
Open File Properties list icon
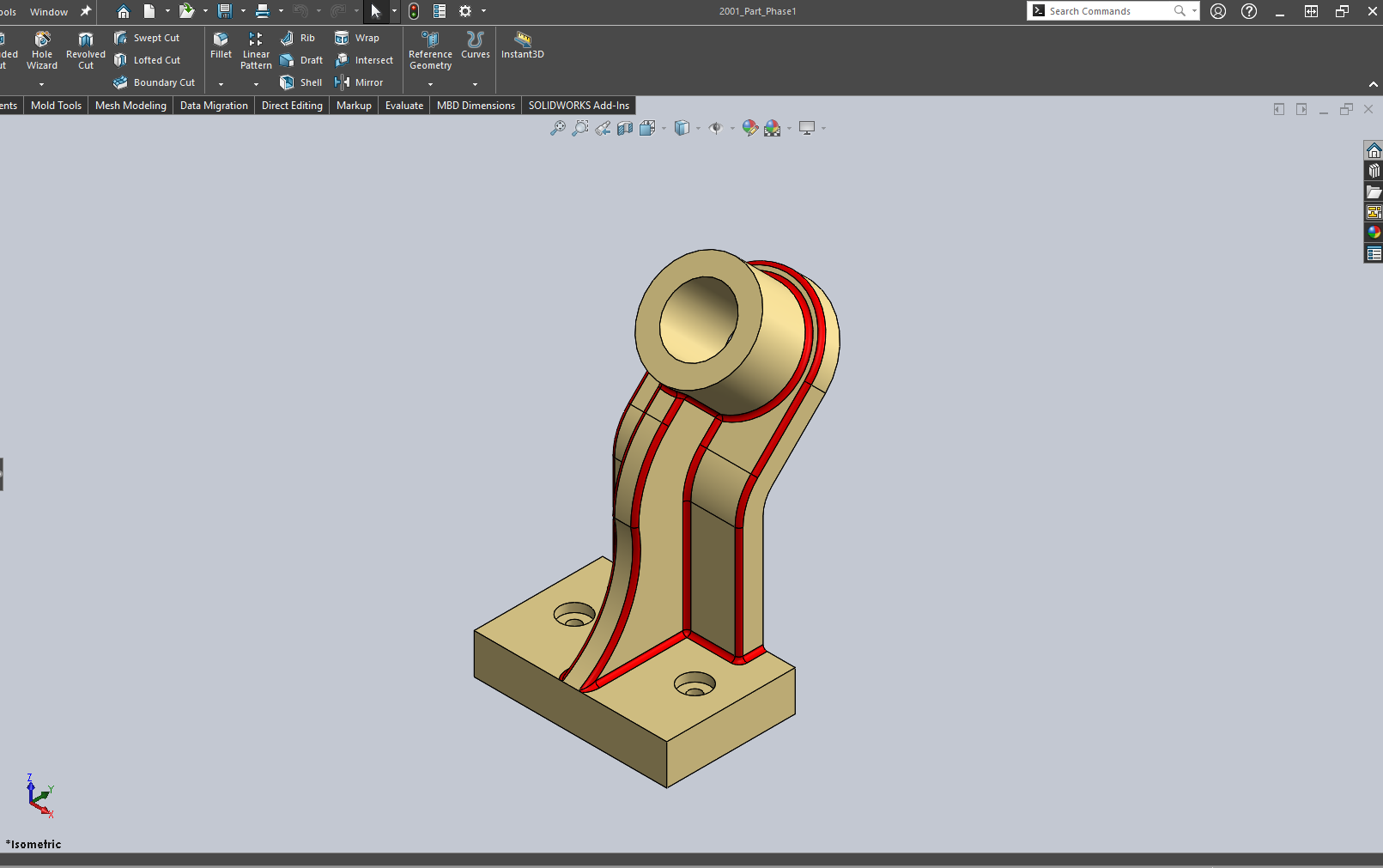[x=440, y=11]
